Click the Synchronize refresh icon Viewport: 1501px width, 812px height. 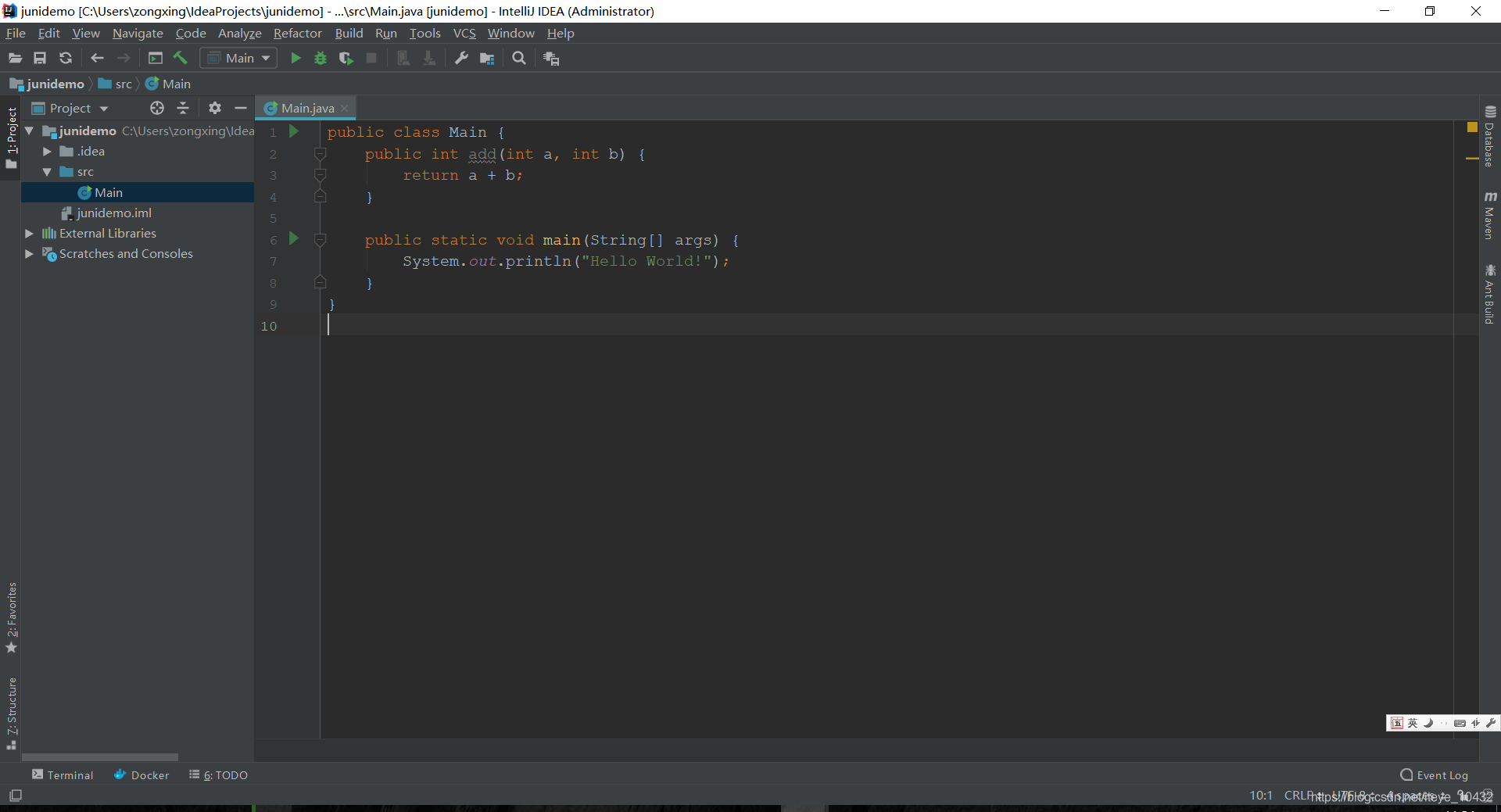click(66, 59)
